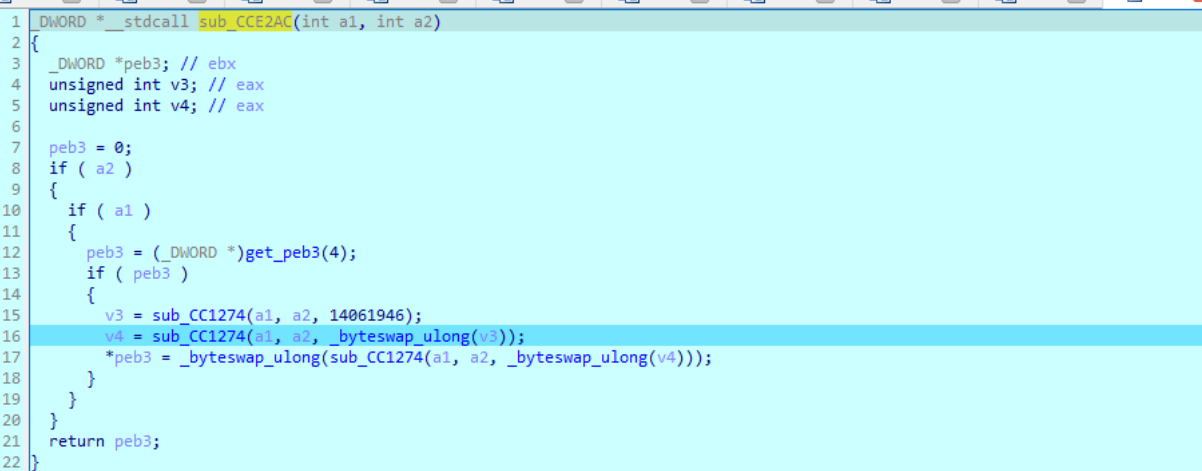Click line number 1 in the gutter
This screenshot has width=1202, height=471.
coord(16,22)
